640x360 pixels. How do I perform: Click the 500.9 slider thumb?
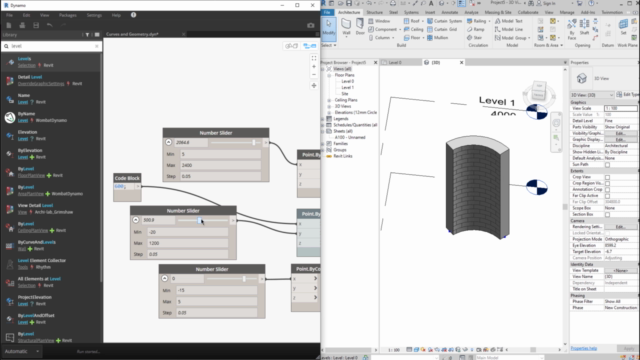click(200, 220)
